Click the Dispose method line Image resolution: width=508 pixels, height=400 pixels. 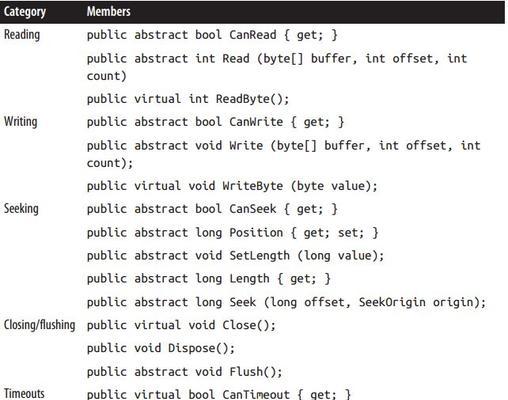click(x=161, y=348)
